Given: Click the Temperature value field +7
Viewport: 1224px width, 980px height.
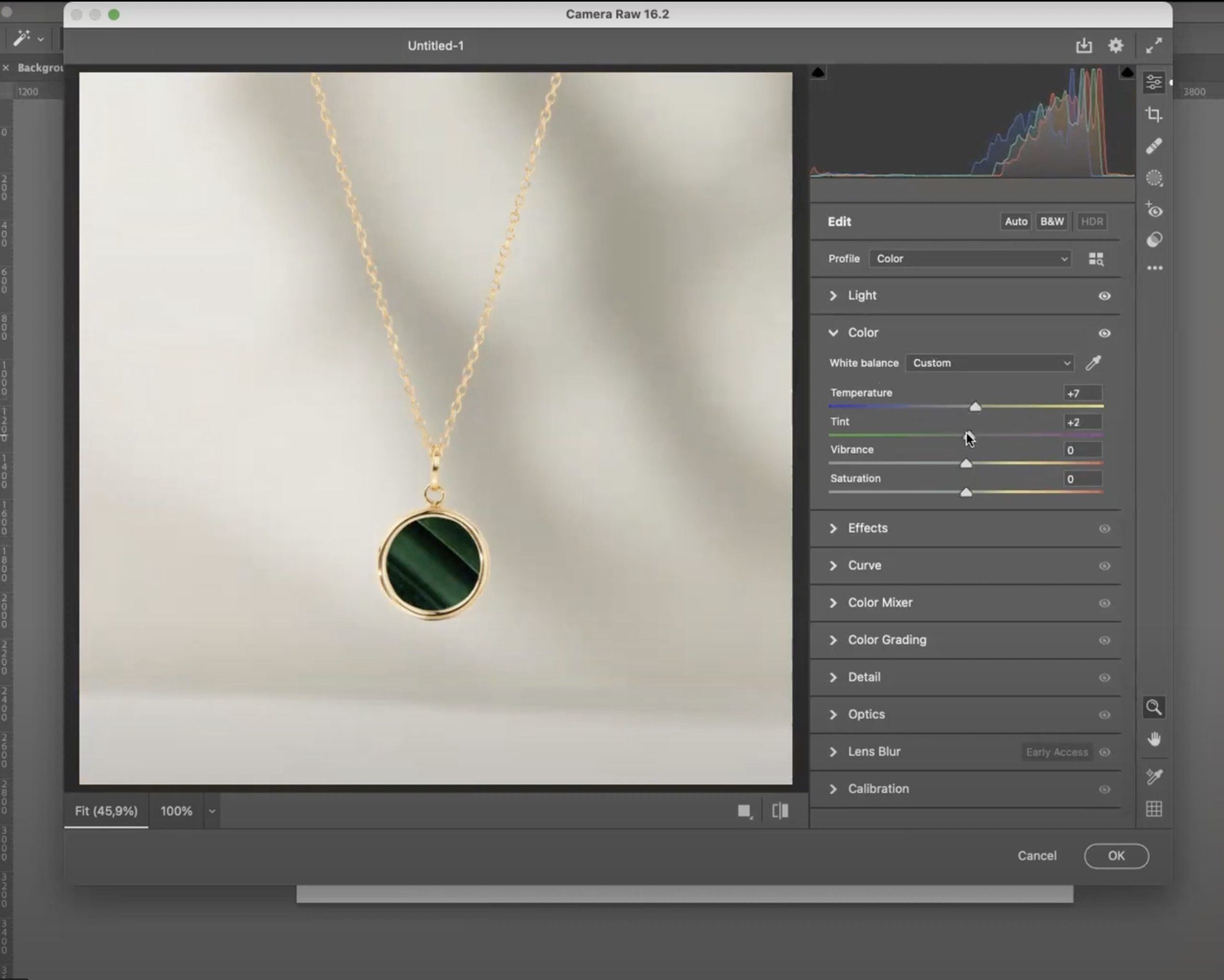Looking at the screenshot, I should coord(1083,393).
